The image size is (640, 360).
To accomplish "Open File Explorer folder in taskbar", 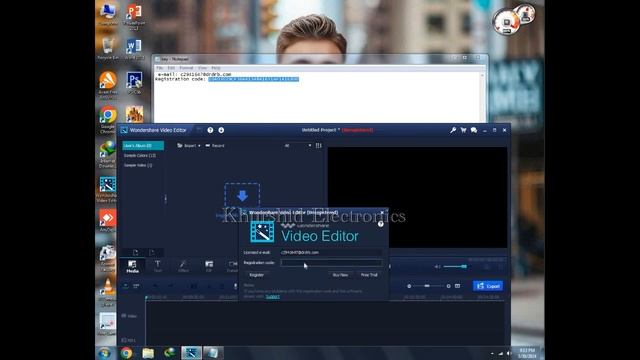I will click(148, 353).
